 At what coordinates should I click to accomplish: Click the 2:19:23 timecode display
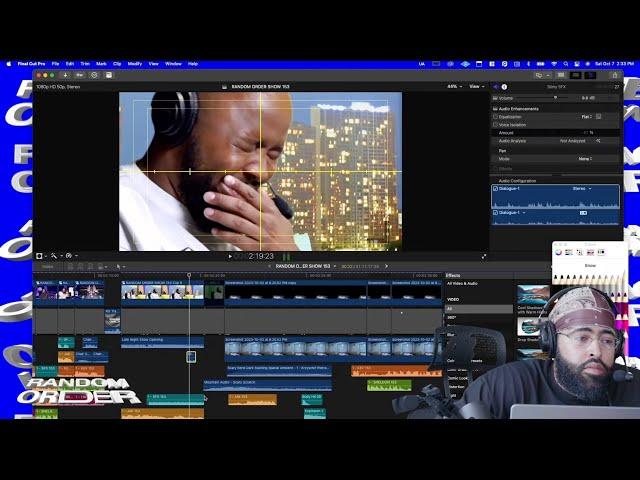point(261,256)
